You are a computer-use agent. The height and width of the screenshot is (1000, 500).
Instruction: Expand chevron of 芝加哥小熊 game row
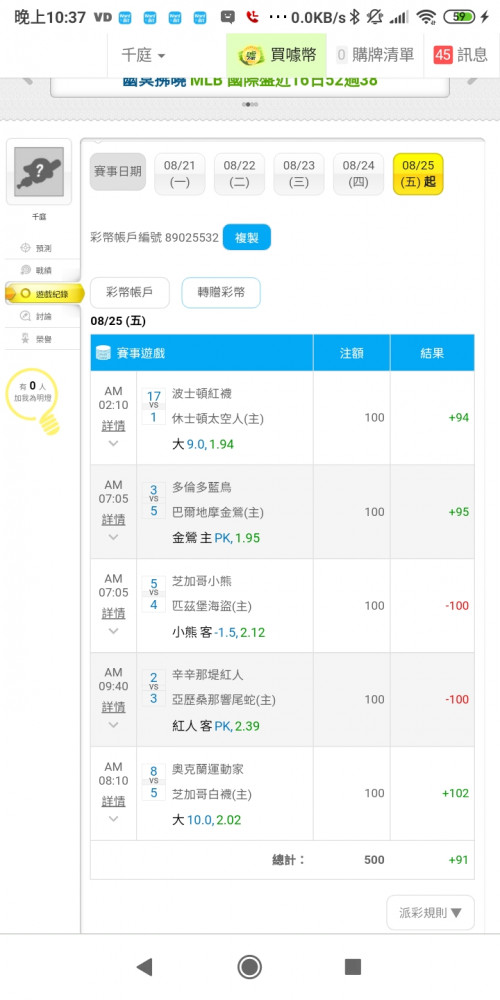pyautogui.click(x=114, y=631)
